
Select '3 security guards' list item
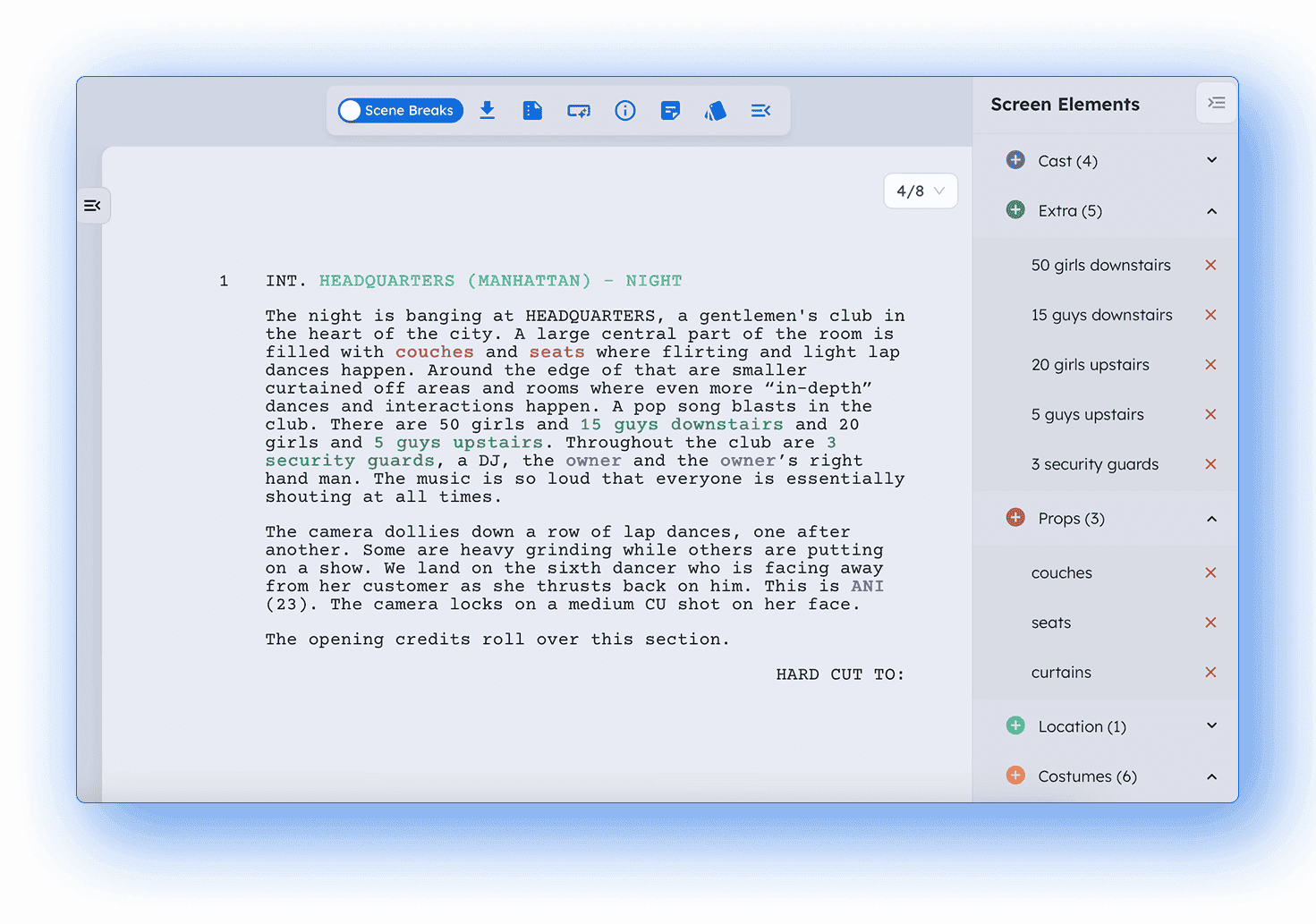[1094, 464]
